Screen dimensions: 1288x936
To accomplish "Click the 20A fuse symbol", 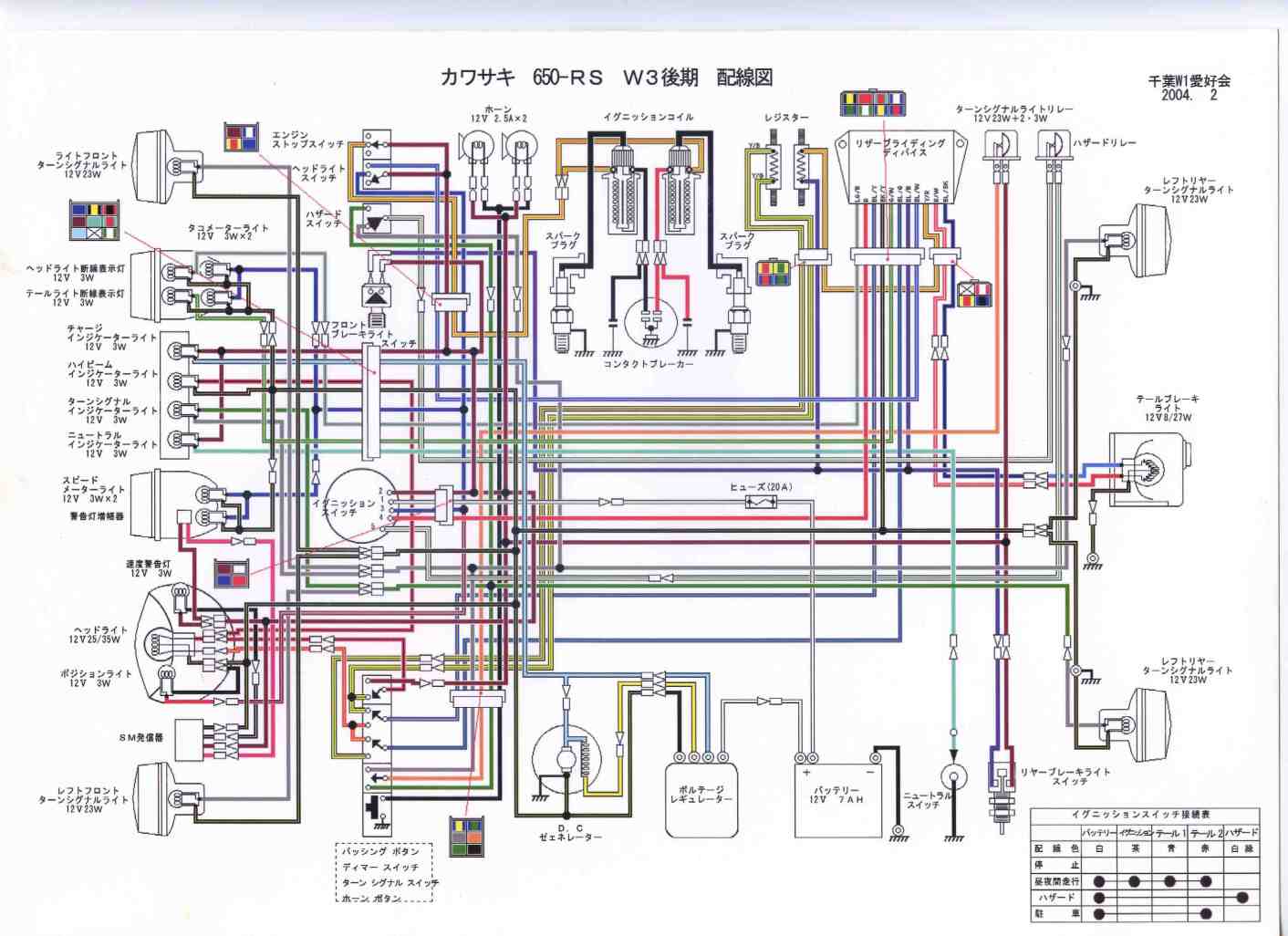I will tap(761, 502).
